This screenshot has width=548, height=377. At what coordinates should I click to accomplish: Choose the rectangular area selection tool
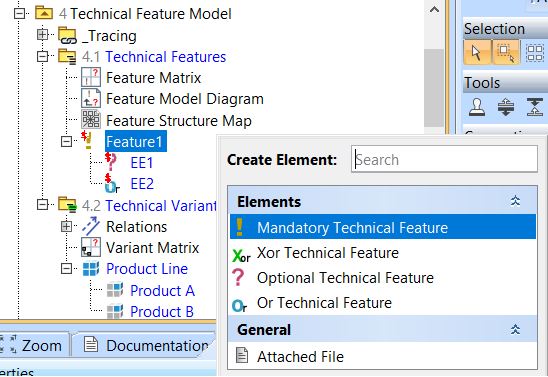click(x=505, y=52)
